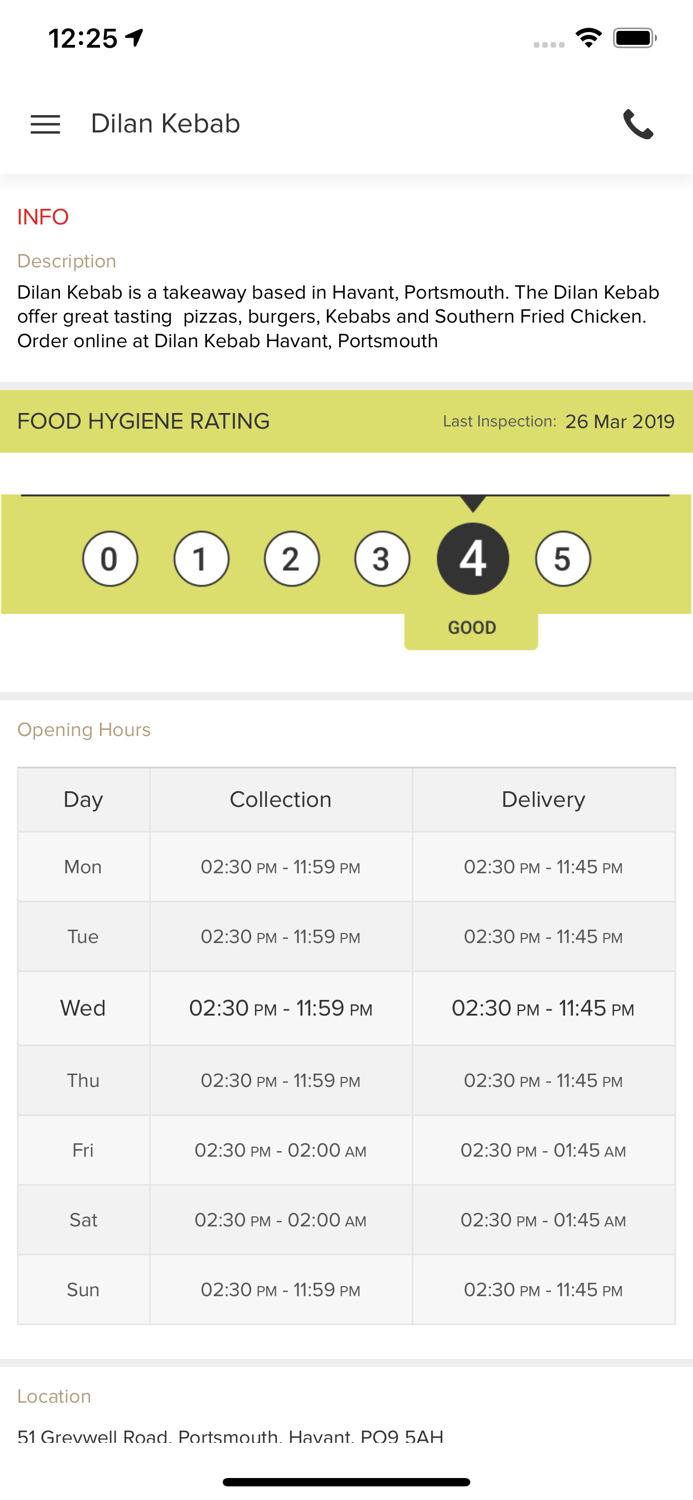Tap the Dilan Kebab title
The height and width of the screenshot is (1500, 693).
coord(165,124)
